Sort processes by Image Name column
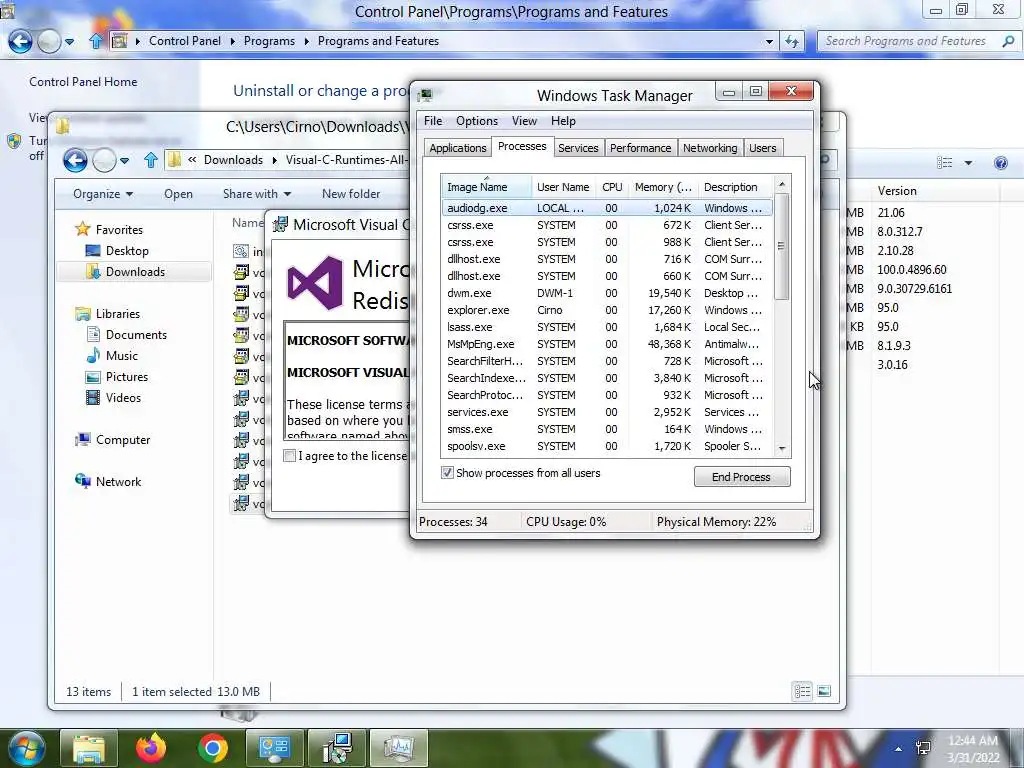The image size is (1024, 768). 487,187
